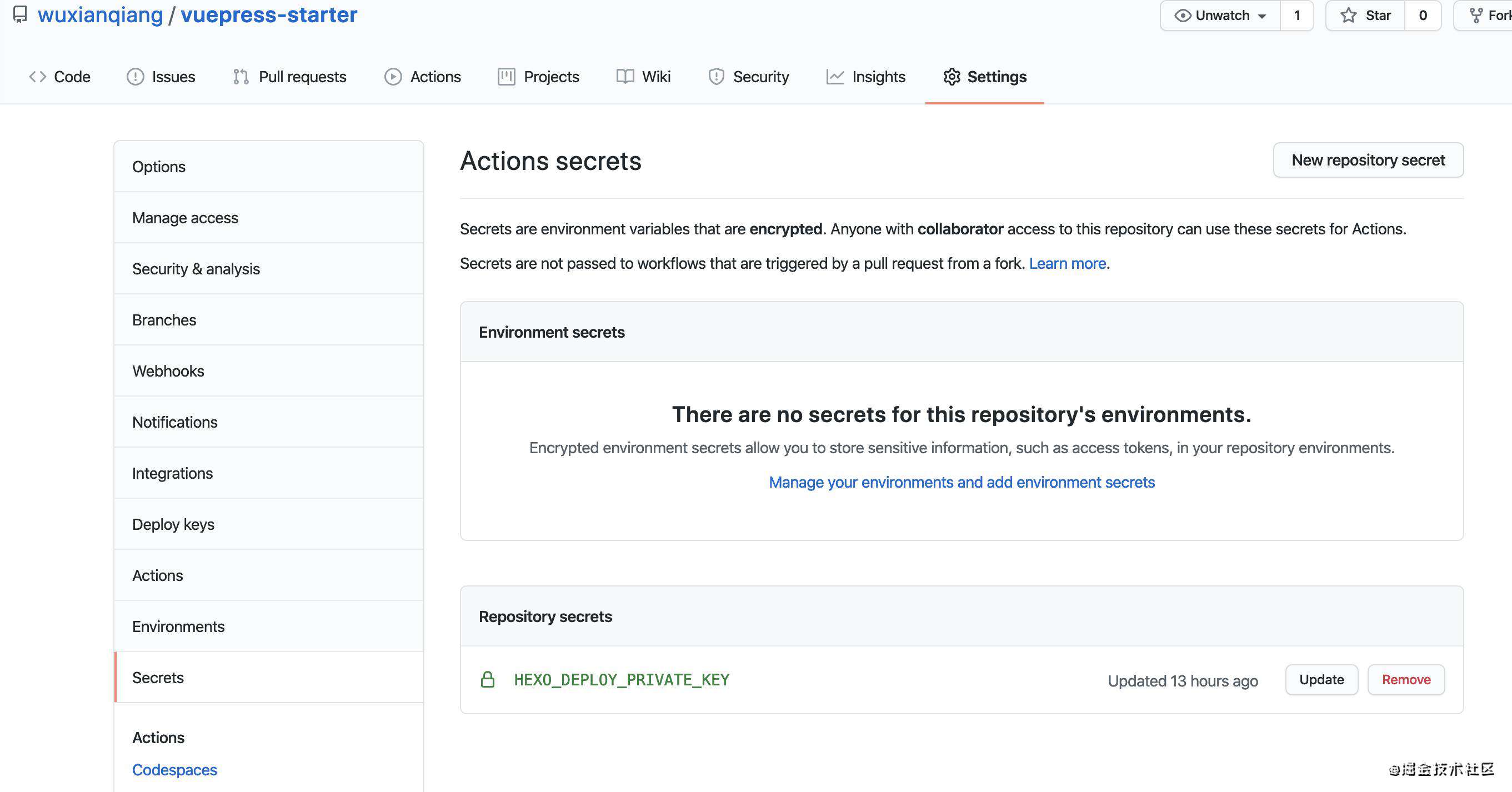Switch to the Issues tab
1512x792 pixels.
pos(161,77)
